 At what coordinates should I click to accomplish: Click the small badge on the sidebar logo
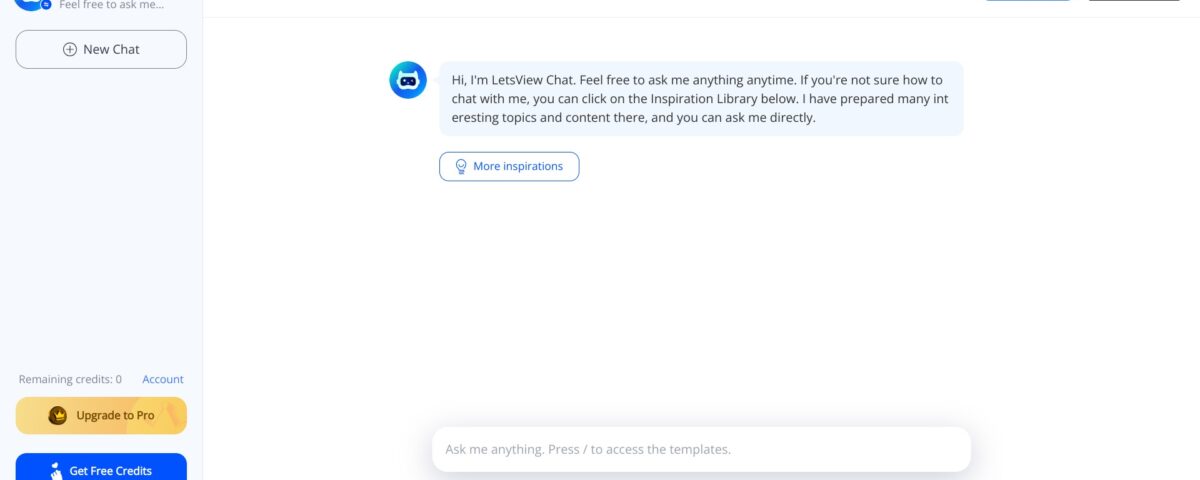tap(45, 5)
